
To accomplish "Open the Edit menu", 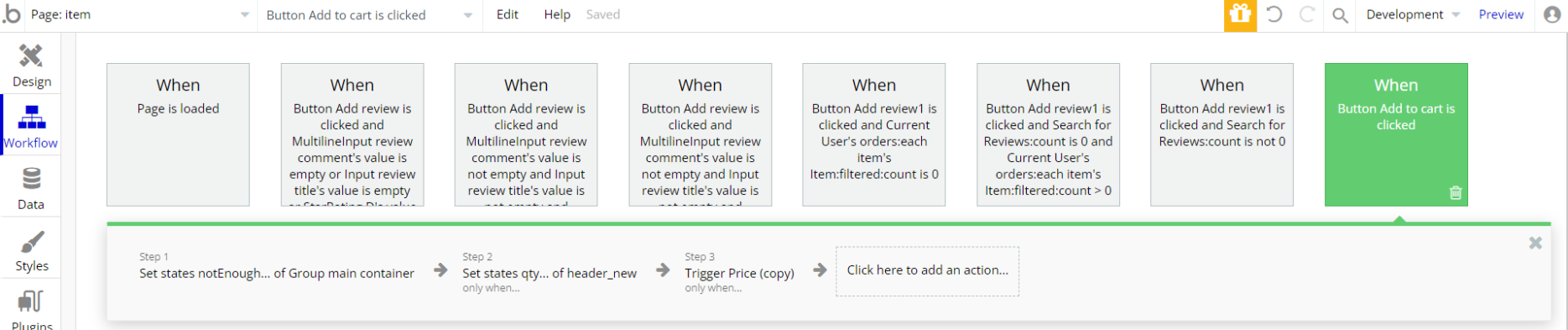I will click(x=508, y=14).
